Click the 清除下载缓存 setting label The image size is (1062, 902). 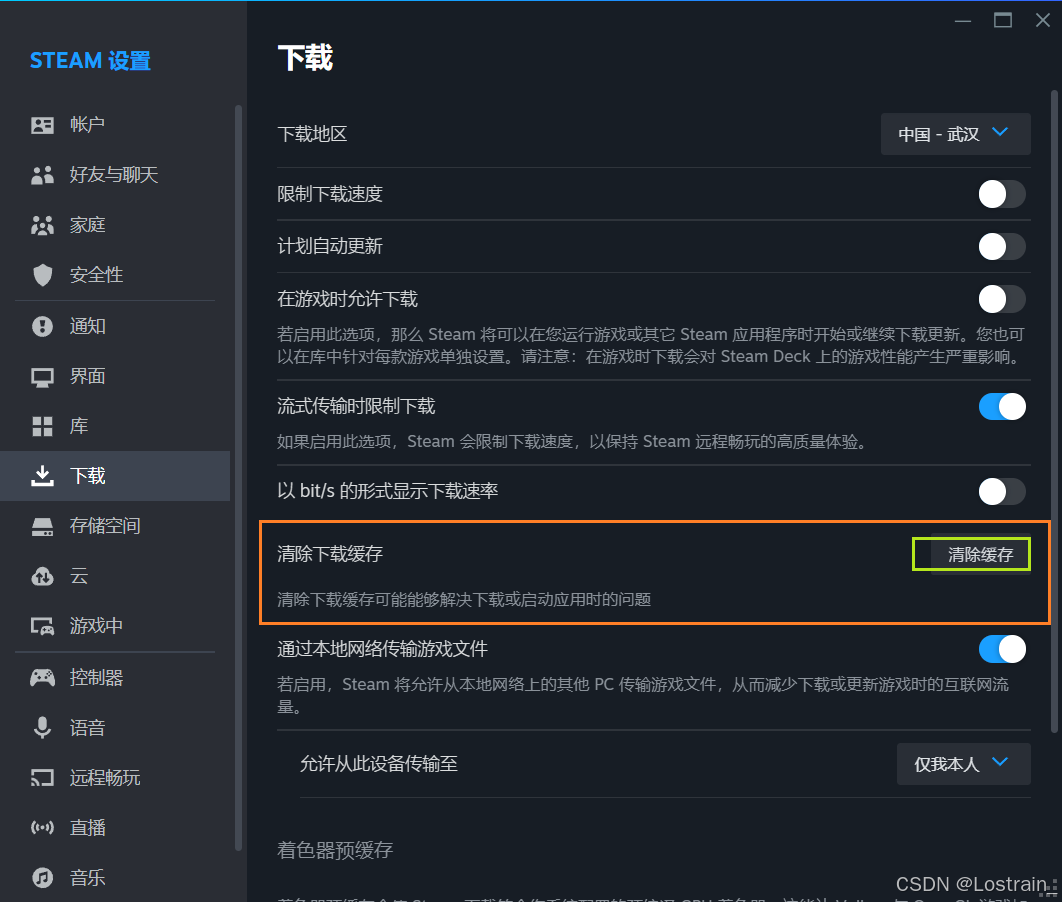[330, 555]
